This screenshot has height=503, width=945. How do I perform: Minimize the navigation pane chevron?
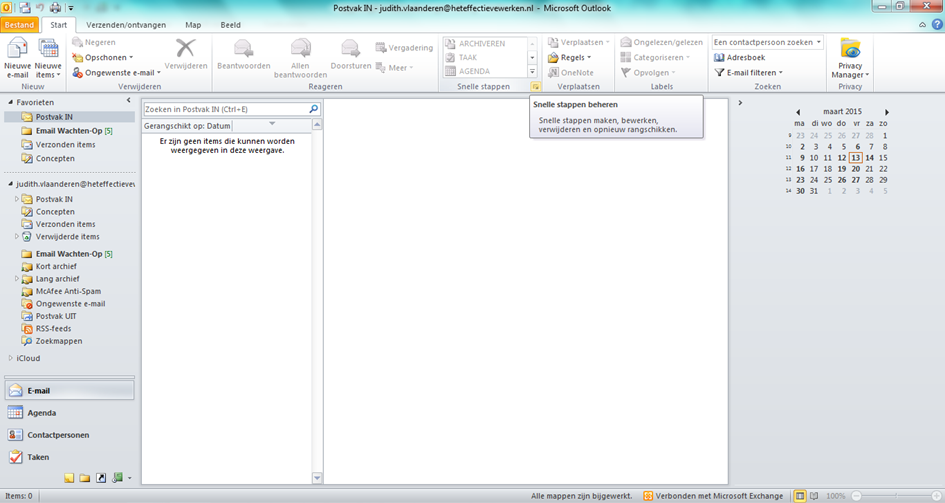point(128,101)
